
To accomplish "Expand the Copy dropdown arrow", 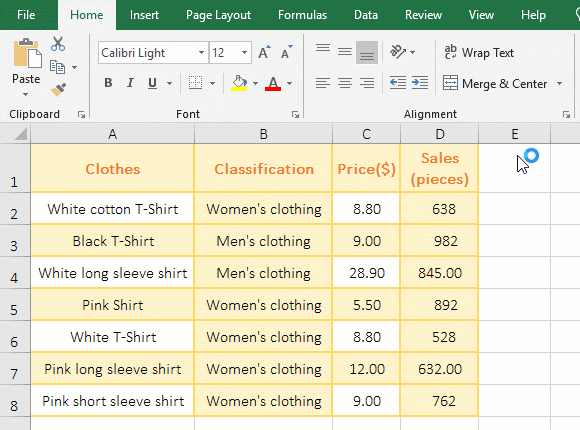I will (x=74, y=67).
